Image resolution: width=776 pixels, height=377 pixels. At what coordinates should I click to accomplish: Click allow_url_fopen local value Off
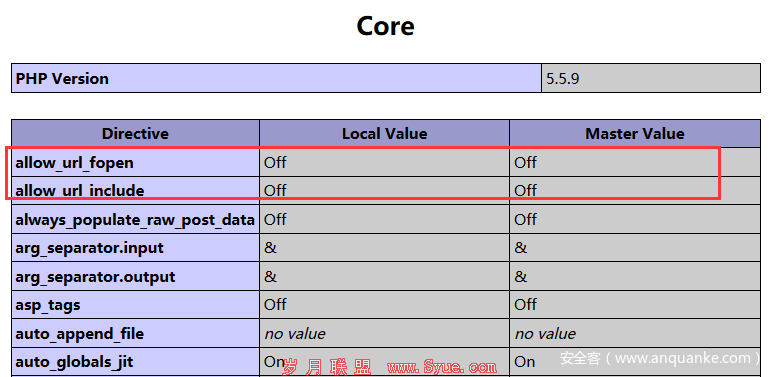pyautogui.click(x=275, y=162)
